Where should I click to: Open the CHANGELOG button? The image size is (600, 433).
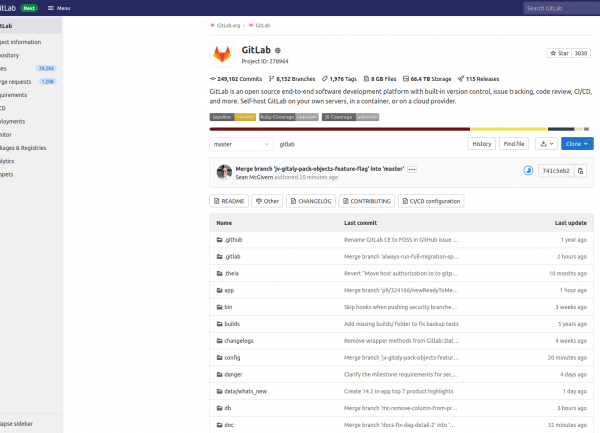click(x=311, y=201)
